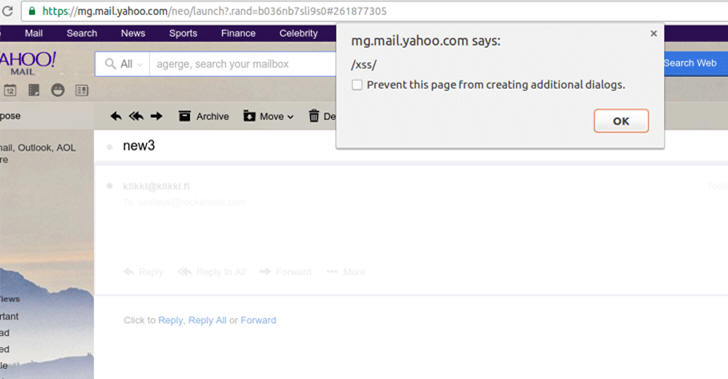Click the faded Reply to All action
The width and height of the screenshot is (728, 379).
212,272
